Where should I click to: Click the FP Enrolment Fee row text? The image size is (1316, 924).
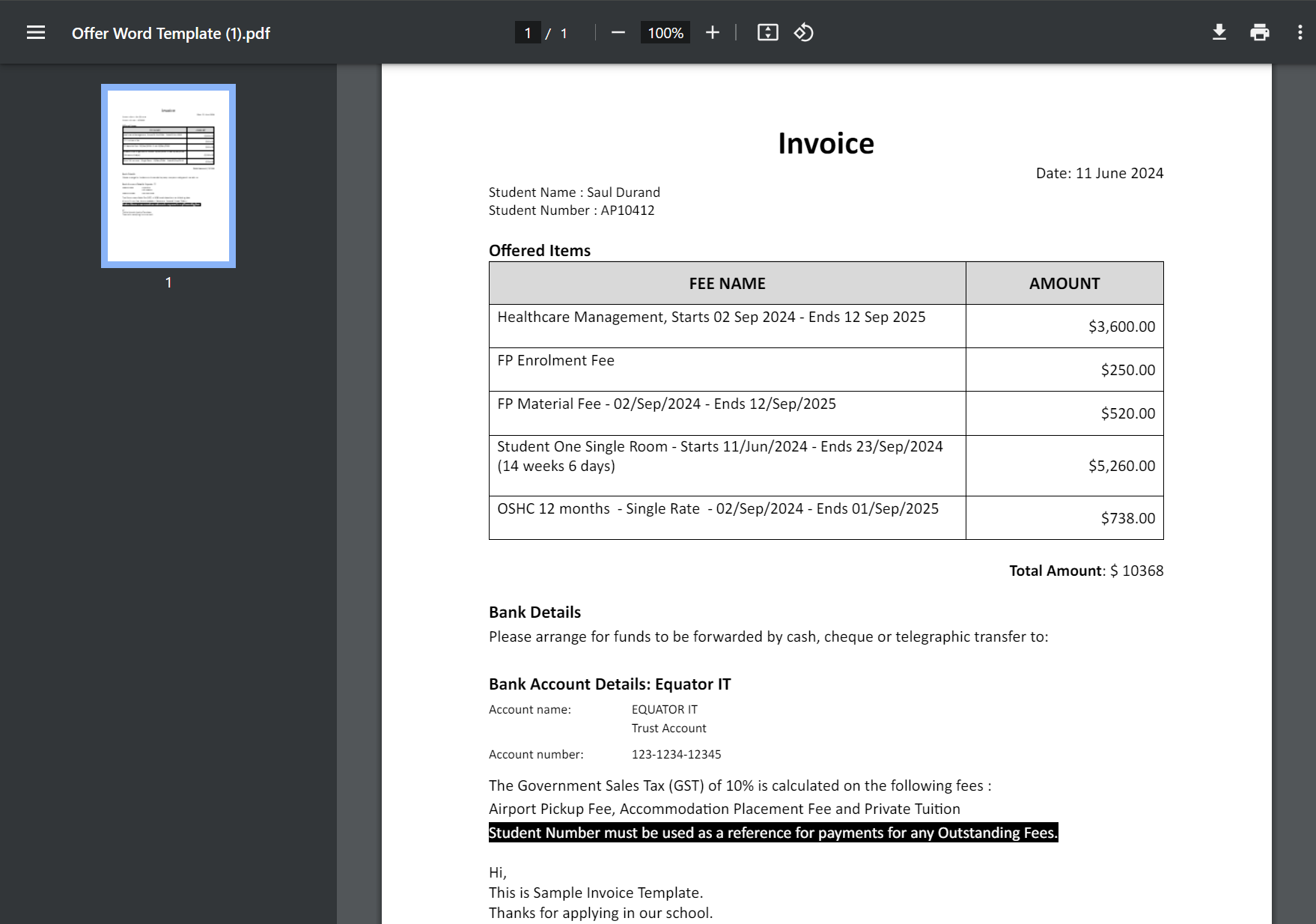[x=555, y=360]
